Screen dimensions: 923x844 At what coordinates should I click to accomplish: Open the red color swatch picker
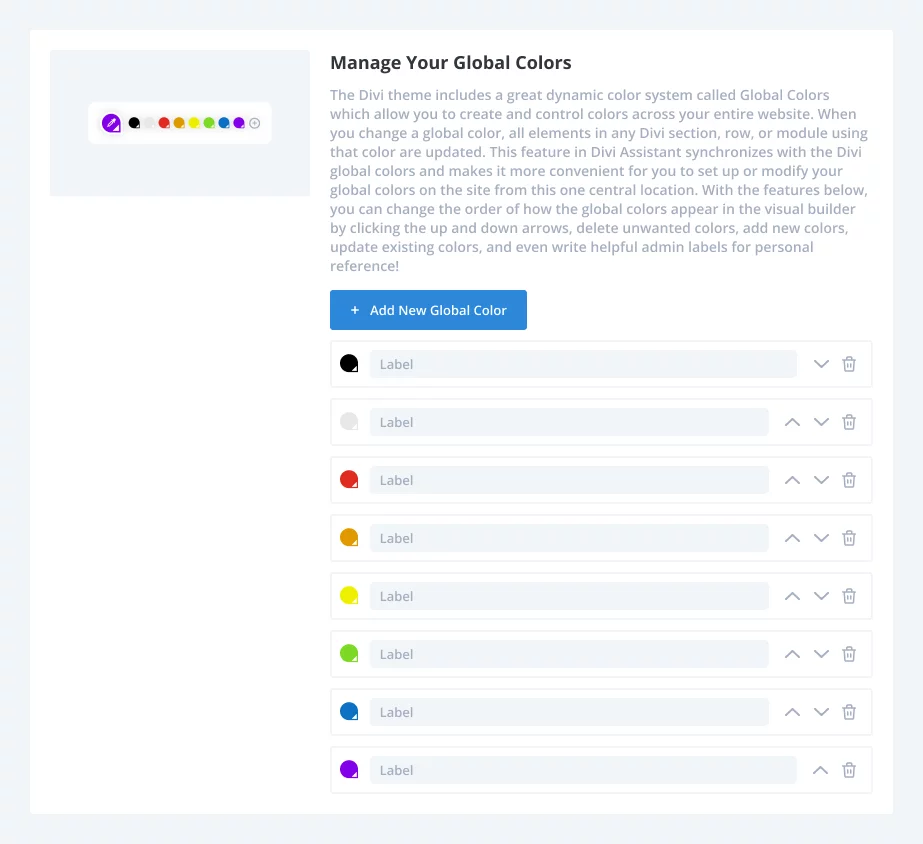pyautogui.click(x=349, y=479)
